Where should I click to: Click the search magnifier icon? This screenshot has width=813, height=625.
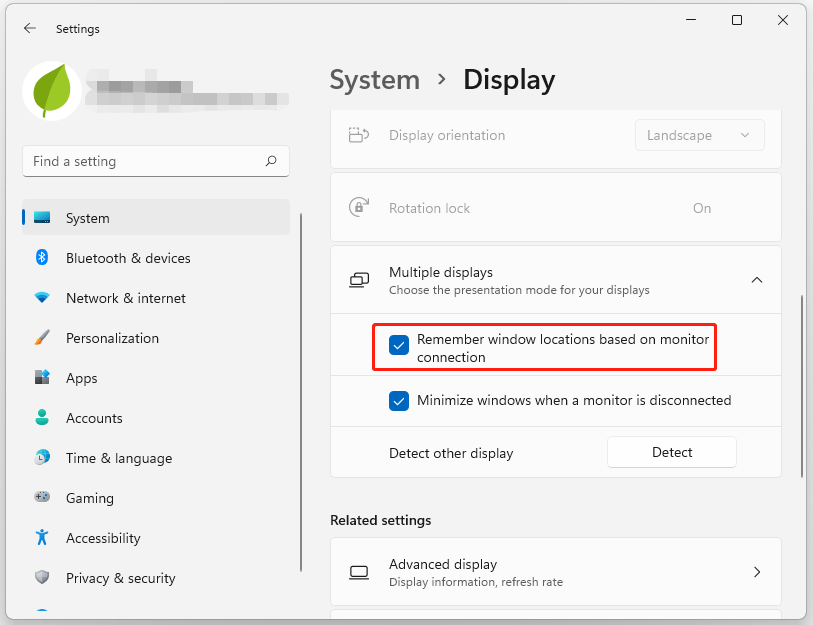pyautogui.click(x=271, y=161)
